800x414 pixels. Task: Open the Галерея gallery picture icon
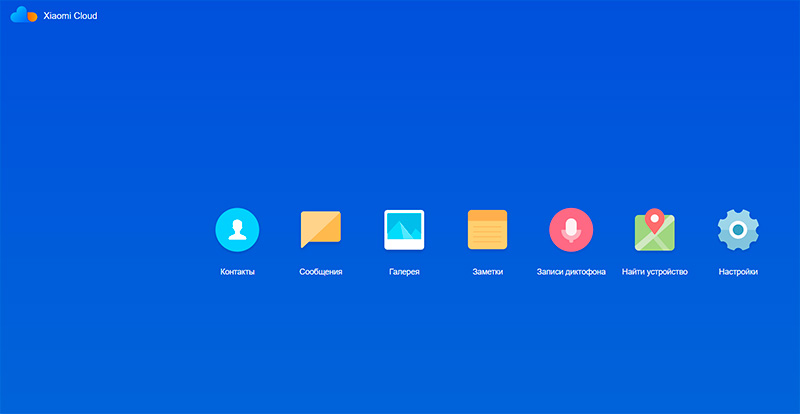[404, 230]
